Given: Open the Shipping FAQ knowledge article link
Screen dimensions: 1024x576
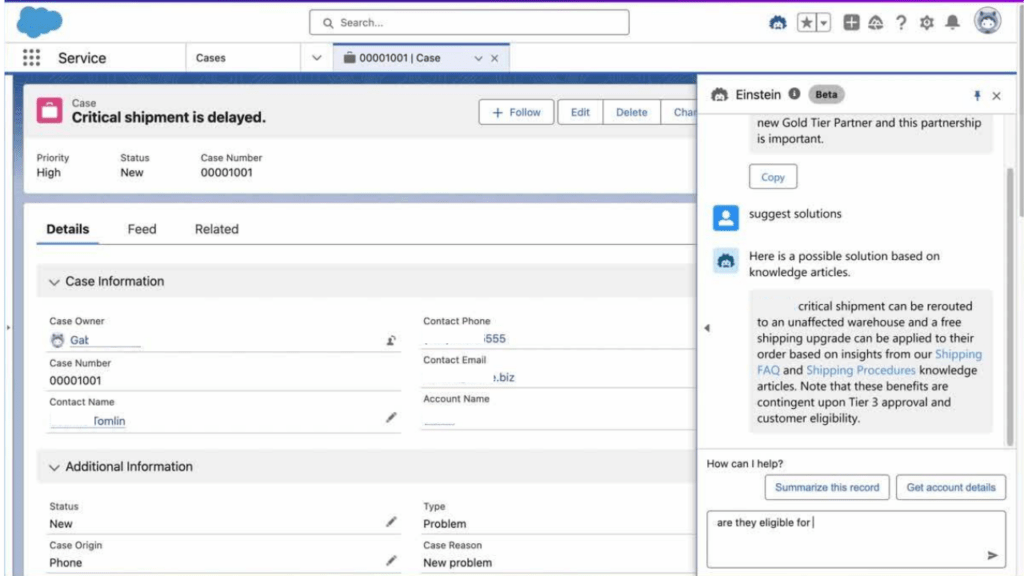Looking at the screenshot, I should [869, 362].
